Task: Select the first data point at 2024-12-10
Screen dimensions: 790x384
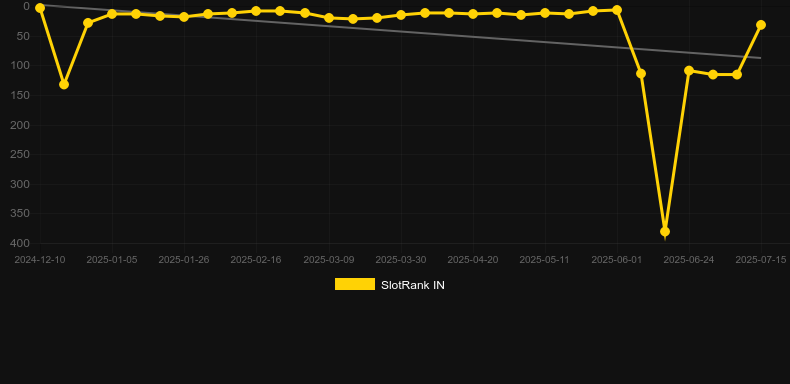Action: (40, 8)
